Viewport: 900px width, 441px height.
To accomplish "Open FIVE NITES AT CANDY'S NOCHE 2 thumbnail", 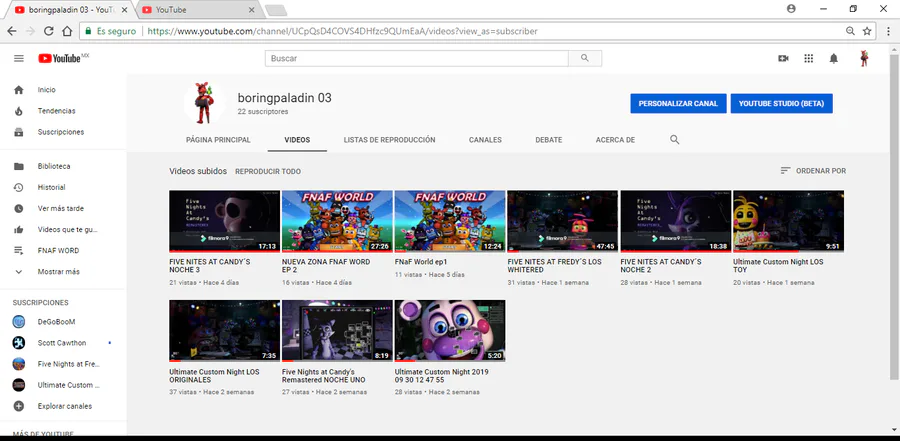I will pyautogui.click(x=676, y=221).
